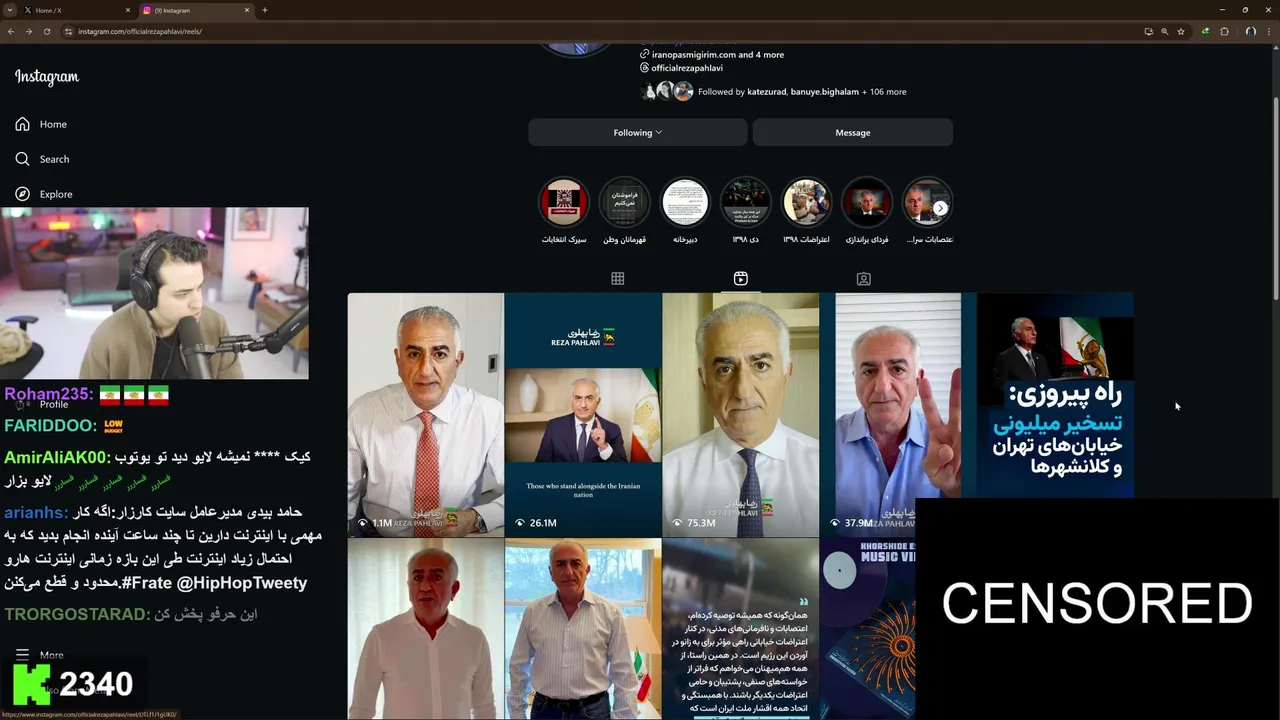Expand the Following dropdown button

pos(638,132)
